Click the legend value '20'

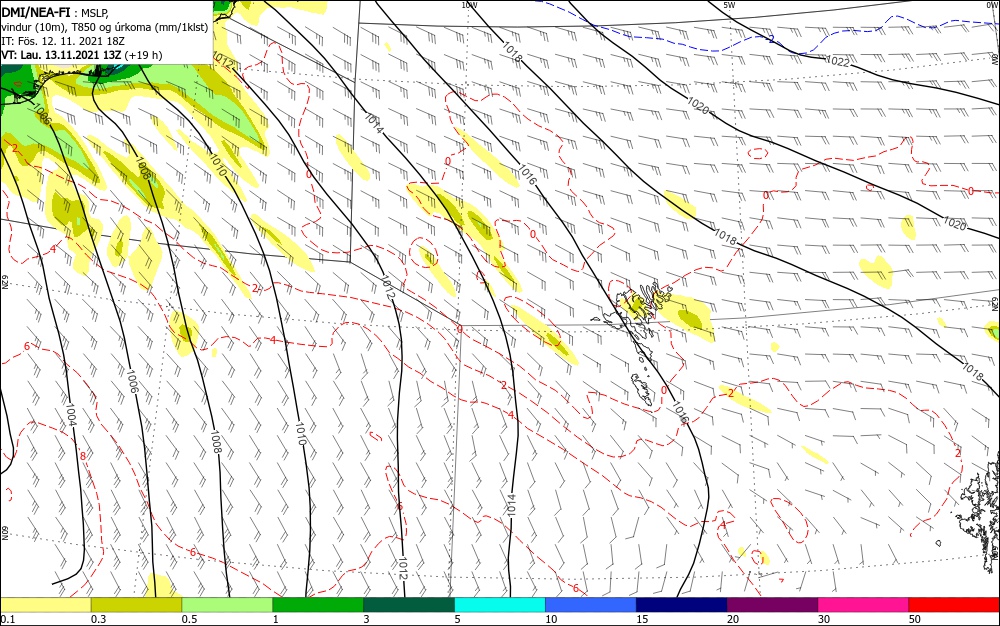click(x=733, y=619)
